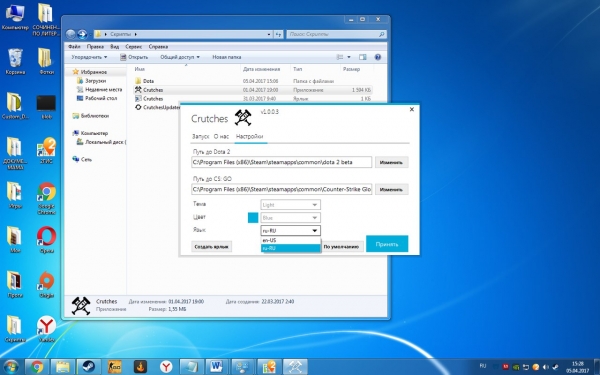Screen dimensions: 600x375
Task: Open the Сервис menu in Explorer
Action: point(134,47)
